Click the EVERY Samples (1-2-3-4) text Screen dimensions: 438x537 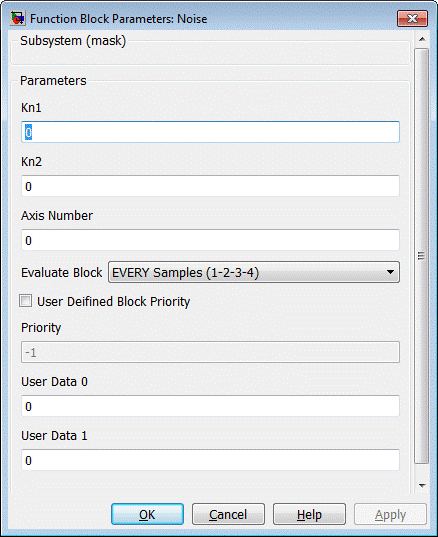pos(185,273)
